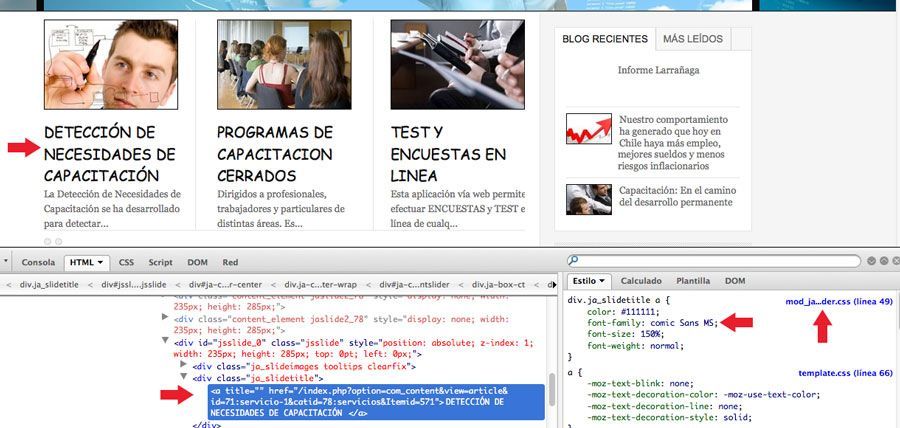Viewport: 900px width, 428px height.
Task: Collapse the ja_slidetitle div node
Action: click(184, 376)
